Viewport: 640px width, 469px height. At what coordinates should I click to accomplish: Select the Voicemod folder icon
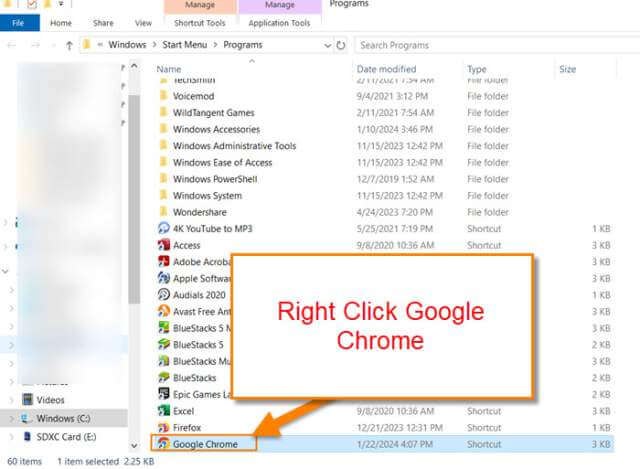[x=164, y=96]
